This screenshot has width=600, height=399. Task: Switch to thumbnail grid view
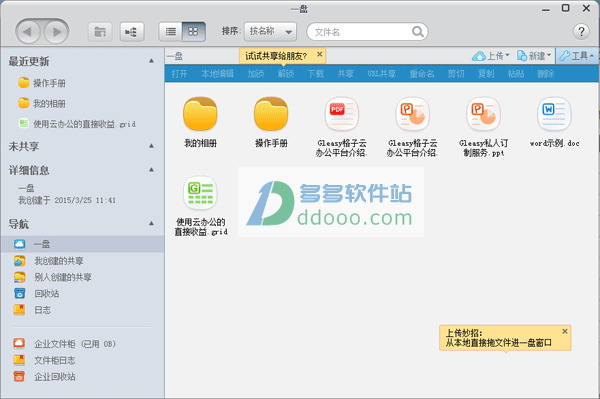click(193, 32)
